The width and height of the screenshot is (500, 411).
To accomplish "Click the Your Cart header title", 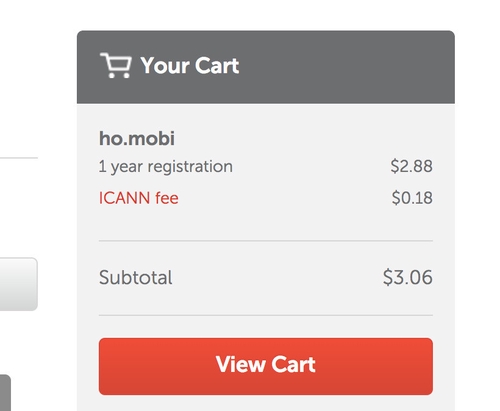I will (190, 65).
